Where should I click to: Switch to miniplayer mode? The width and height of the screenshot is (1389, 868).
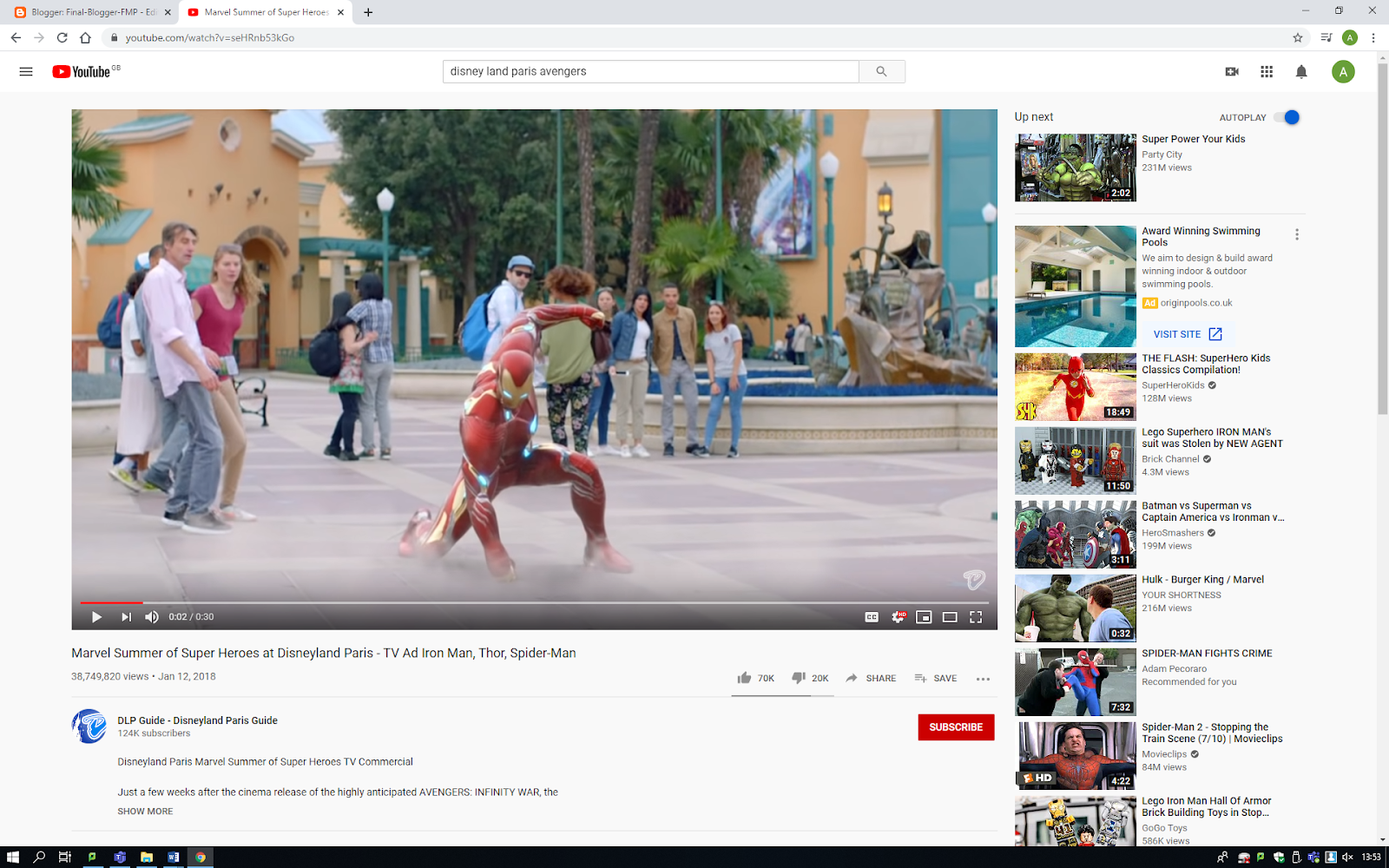pos(924,617)
